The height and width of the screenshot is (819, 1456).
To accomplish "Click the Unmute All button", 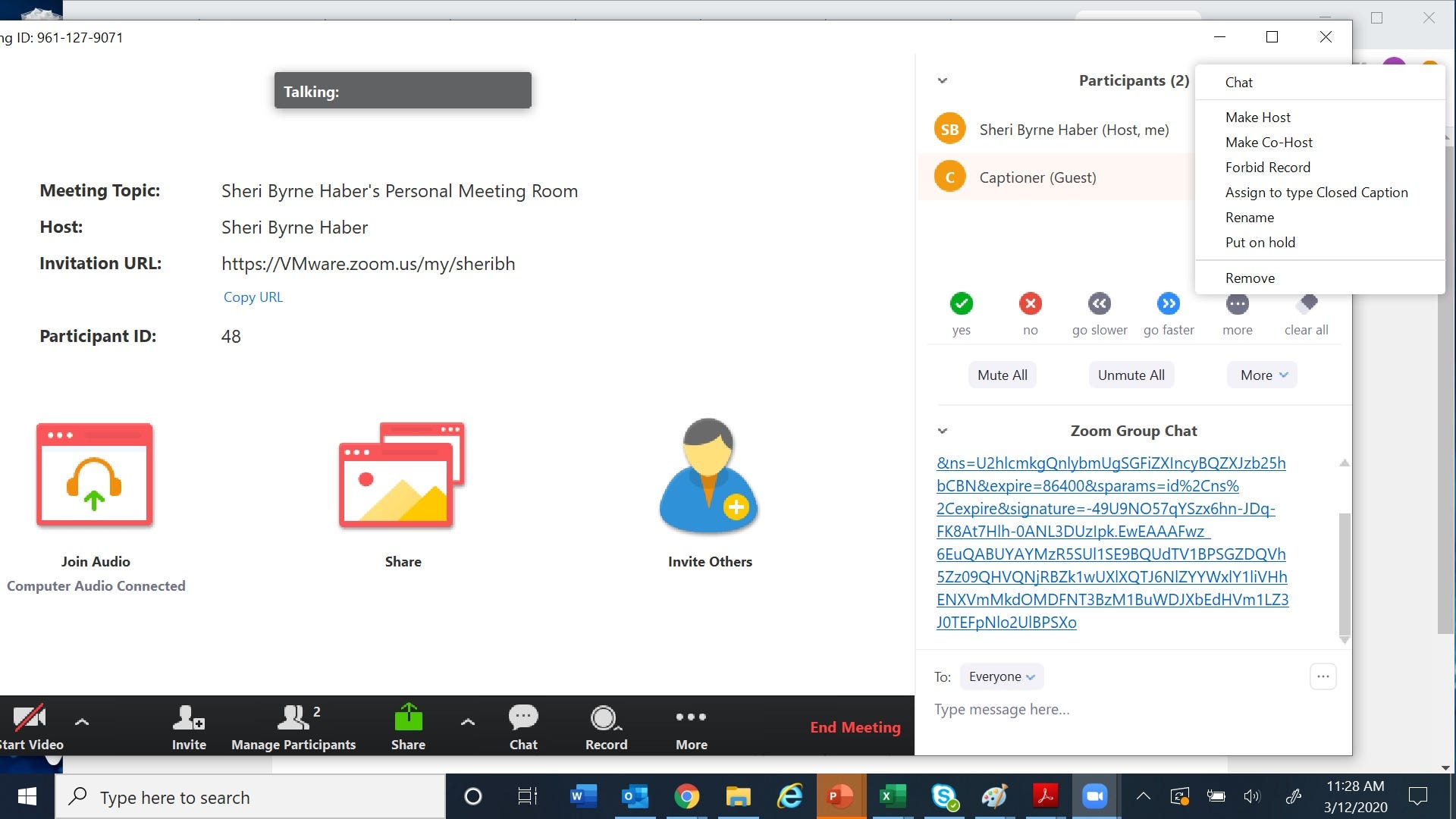I will (x=1131, y=375).
